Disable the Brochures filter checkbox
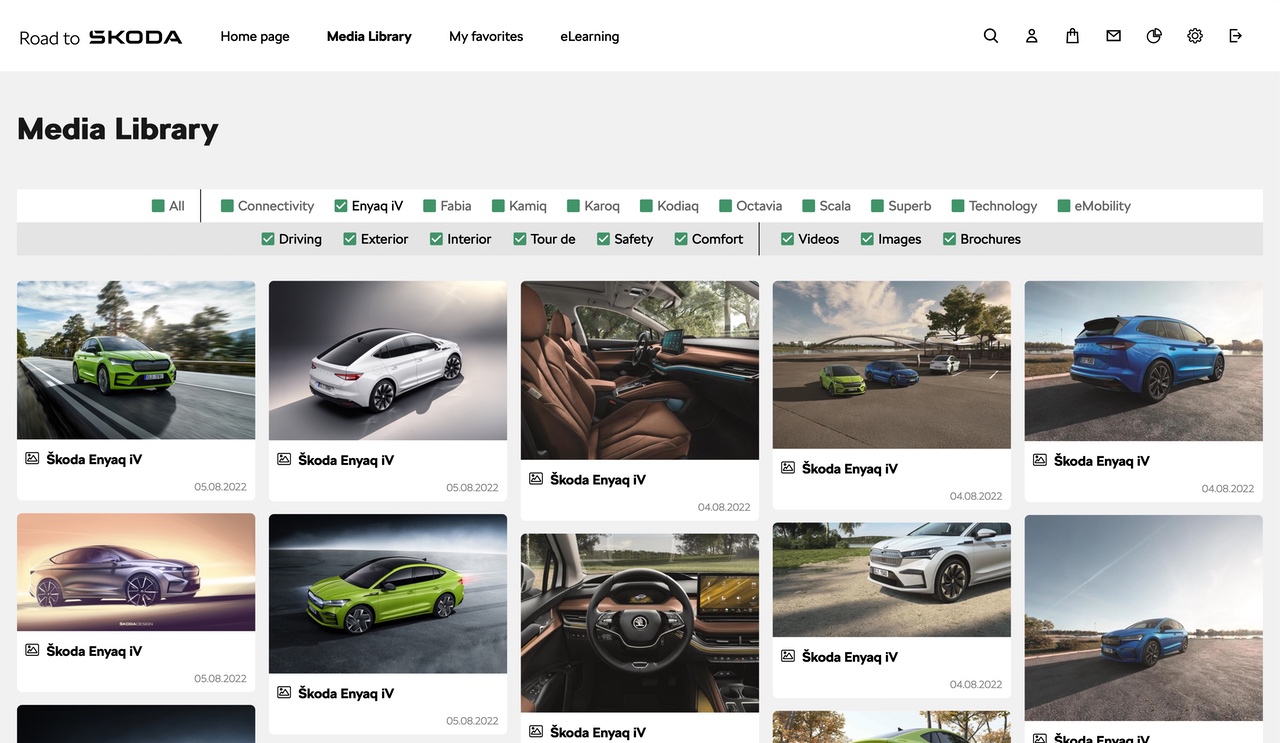 click(x=950, y=239)
